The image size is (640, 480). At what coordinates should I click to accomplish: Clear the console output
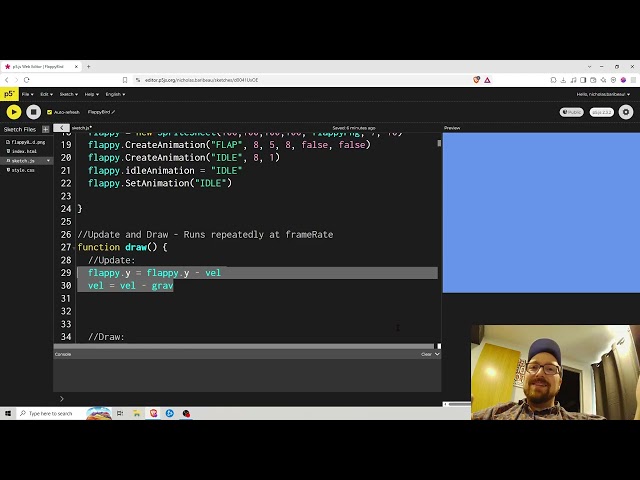[x=426, y=354]
